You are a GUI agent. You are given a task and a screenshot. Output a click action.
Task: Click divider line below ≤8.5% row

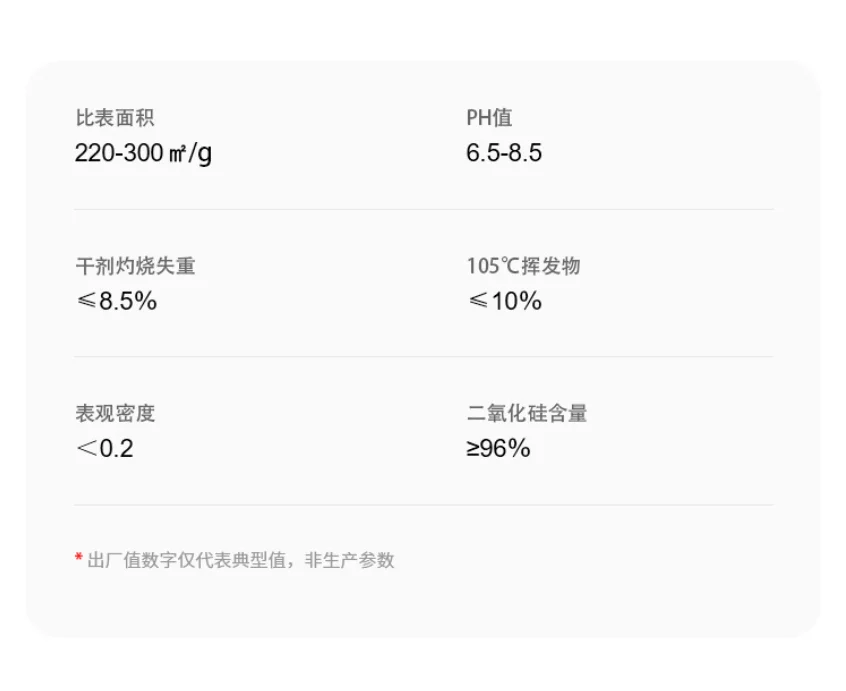tap(423, 356)
